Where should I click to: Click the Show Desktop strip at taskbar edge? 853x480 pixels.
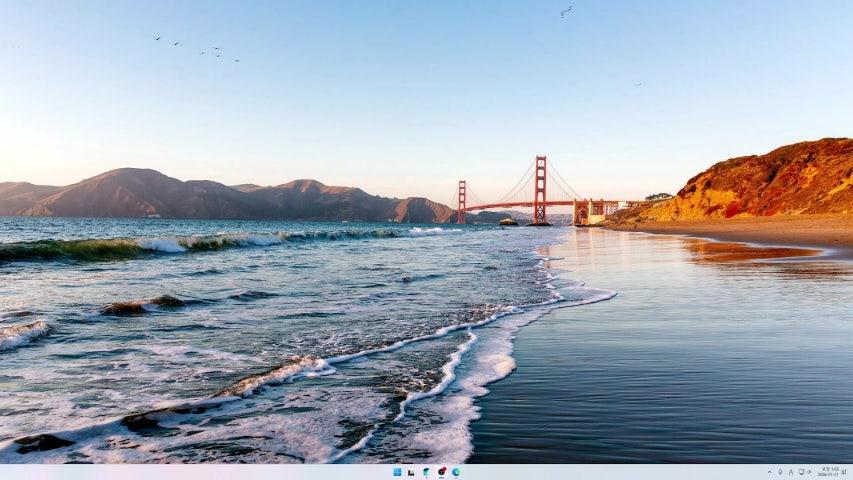[851, 472]
